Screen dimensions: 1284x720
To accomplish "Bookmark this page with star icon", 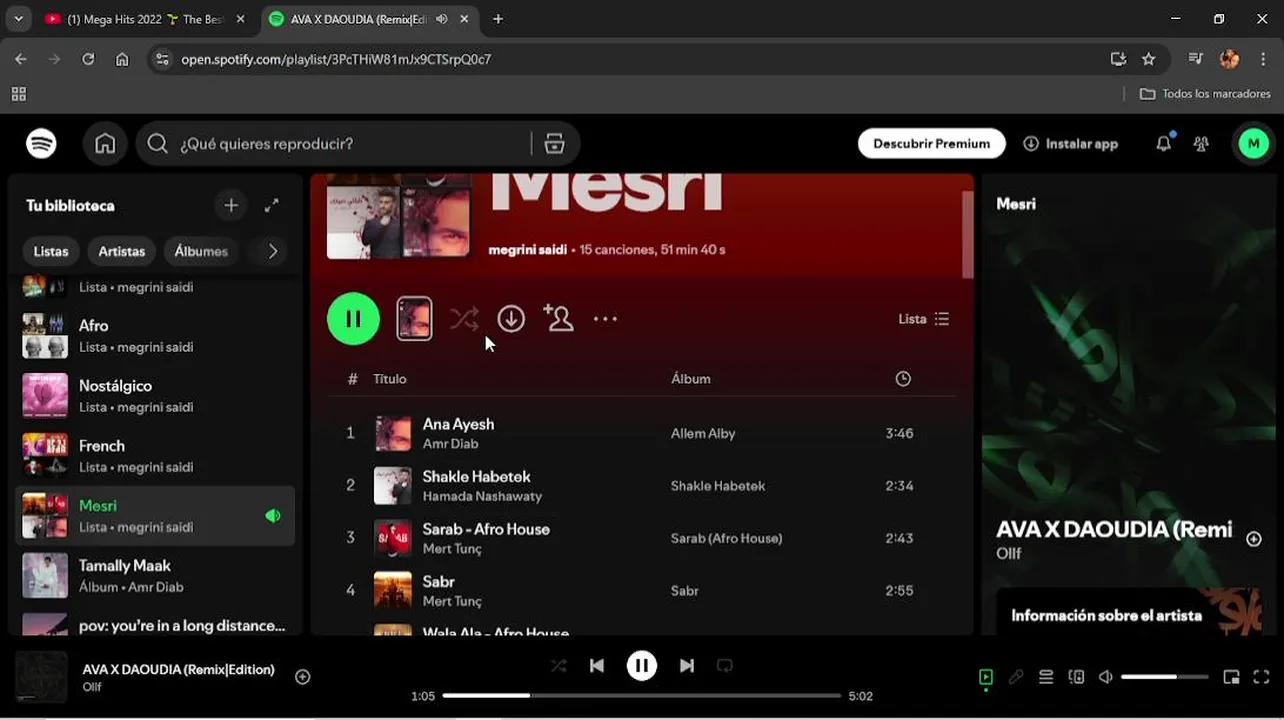I will [x=1149, y=59].
